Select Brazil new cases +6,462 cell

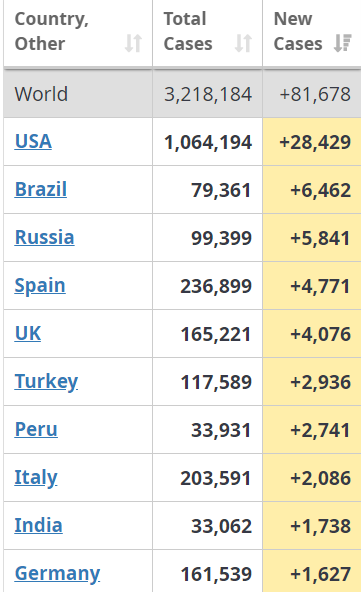312,190
